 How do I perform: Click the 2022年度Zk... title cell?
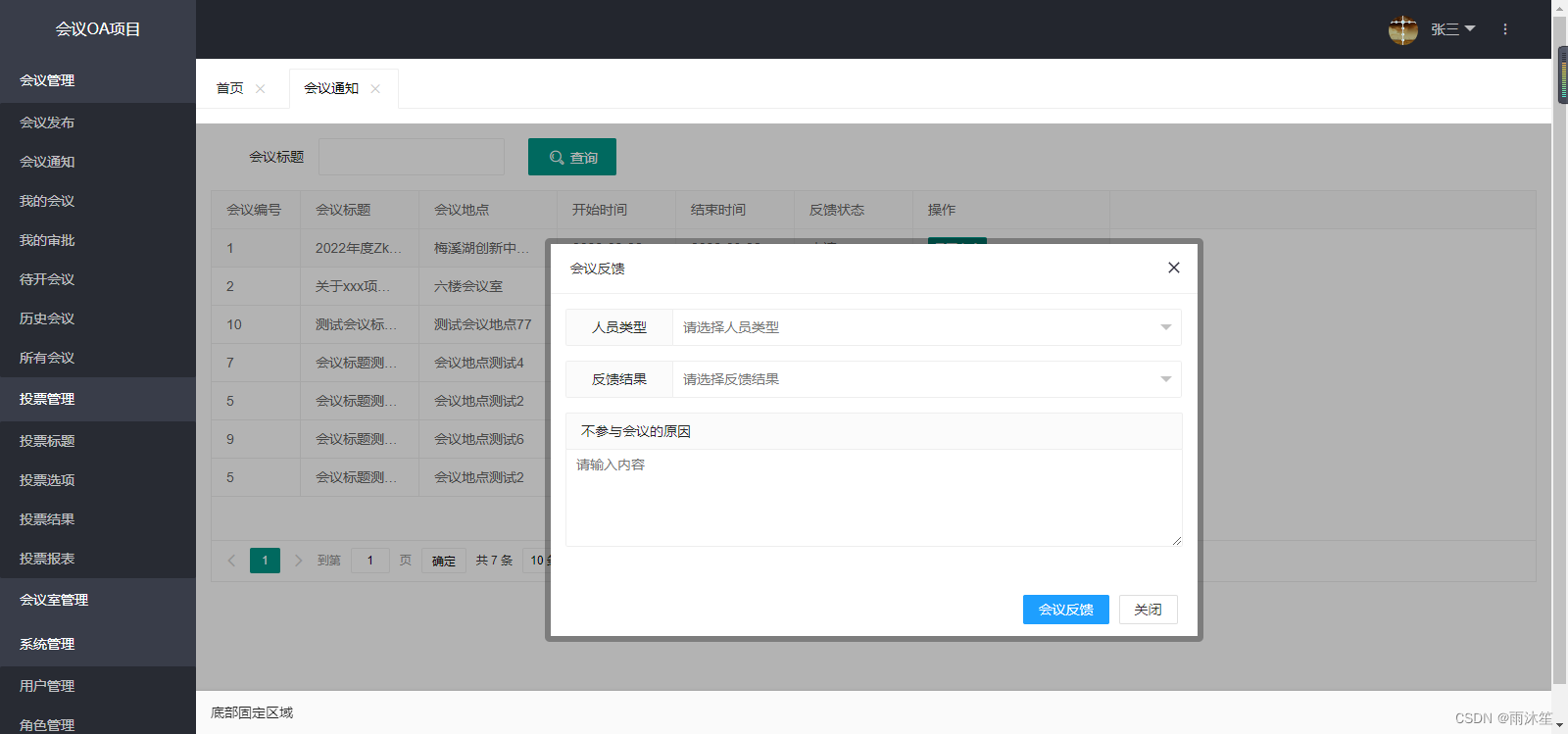pos(359,248)
